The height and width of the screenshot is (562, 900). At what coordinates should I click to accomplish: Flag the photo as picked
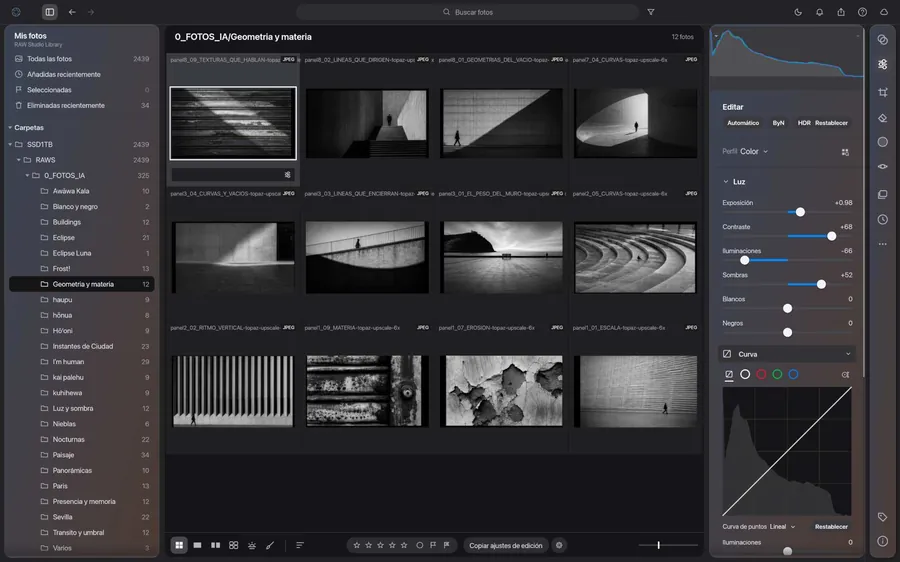[433, 545]
